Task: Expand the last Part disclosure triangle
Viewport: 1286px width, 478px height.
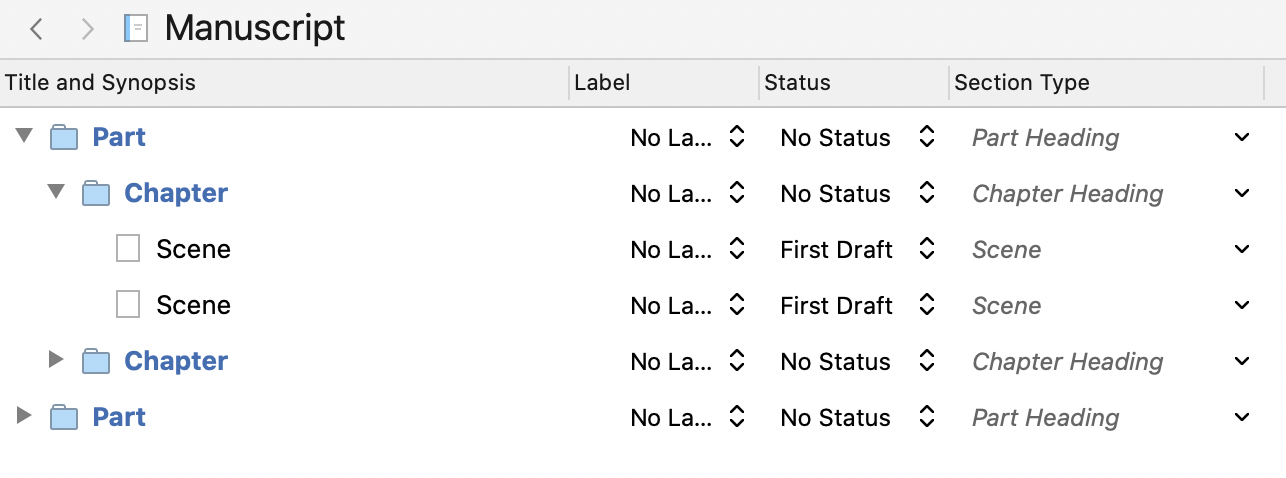Action: point(24,416)
